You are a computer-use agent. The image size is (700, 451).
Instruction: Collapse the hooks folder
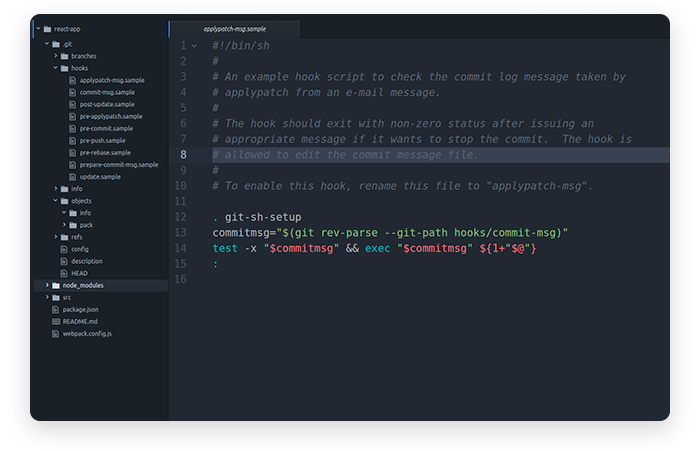pos(55,68)
